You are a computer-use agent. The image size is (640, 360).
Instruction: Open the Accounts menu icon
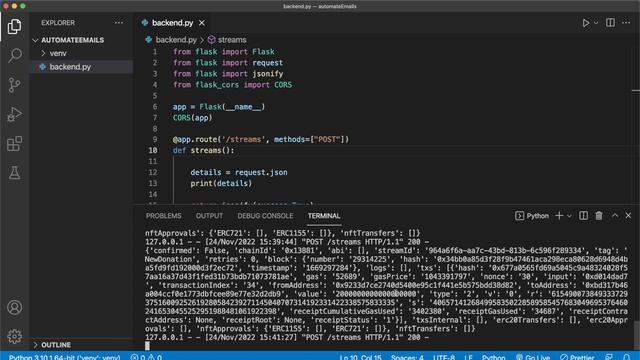[14, 307]
